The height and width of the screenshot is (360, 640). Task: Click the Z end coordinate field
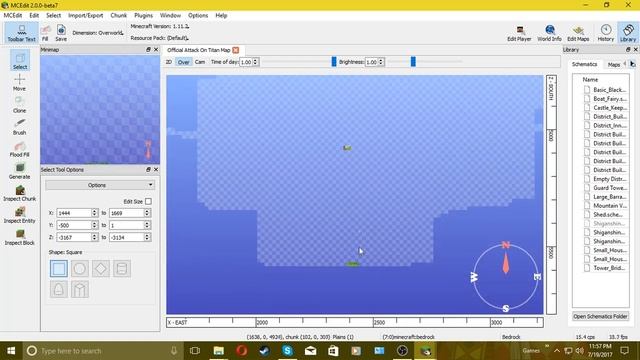tap(126, 237)
